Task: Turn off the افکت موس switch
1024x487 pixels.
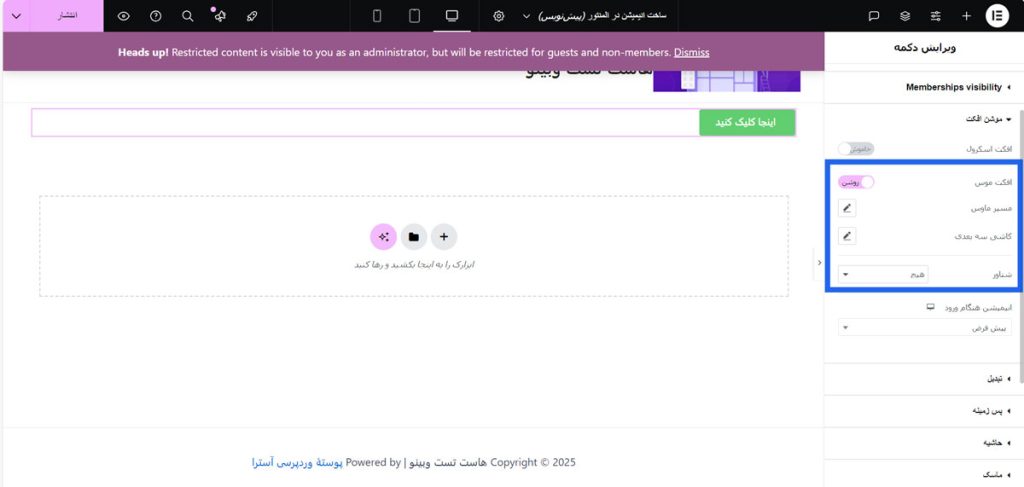Action: (x=856, y=182)
